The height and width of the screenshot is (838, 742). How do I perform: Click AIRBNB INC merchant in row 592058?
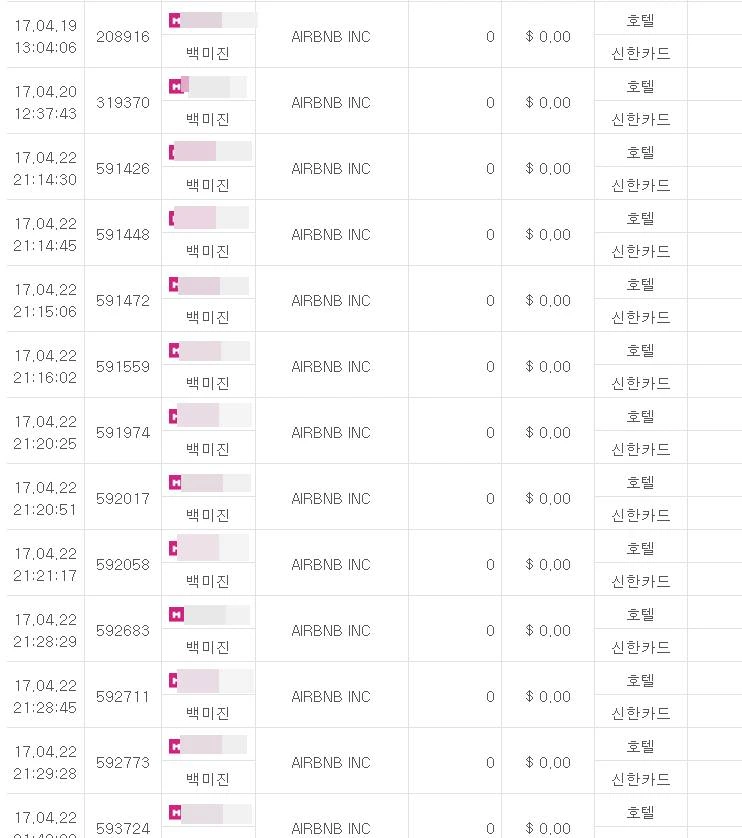(330, 565)
